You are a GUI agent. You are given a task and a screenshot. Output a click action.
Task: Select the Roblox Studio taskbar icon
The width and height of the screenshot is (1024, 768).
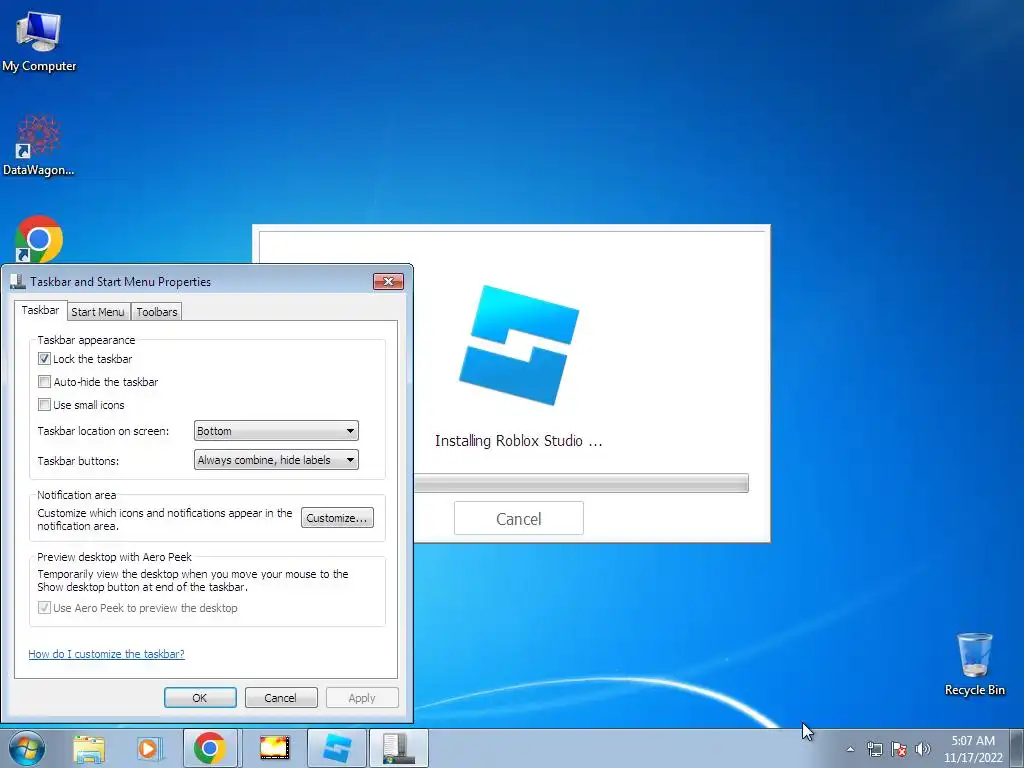pos(337,748)
